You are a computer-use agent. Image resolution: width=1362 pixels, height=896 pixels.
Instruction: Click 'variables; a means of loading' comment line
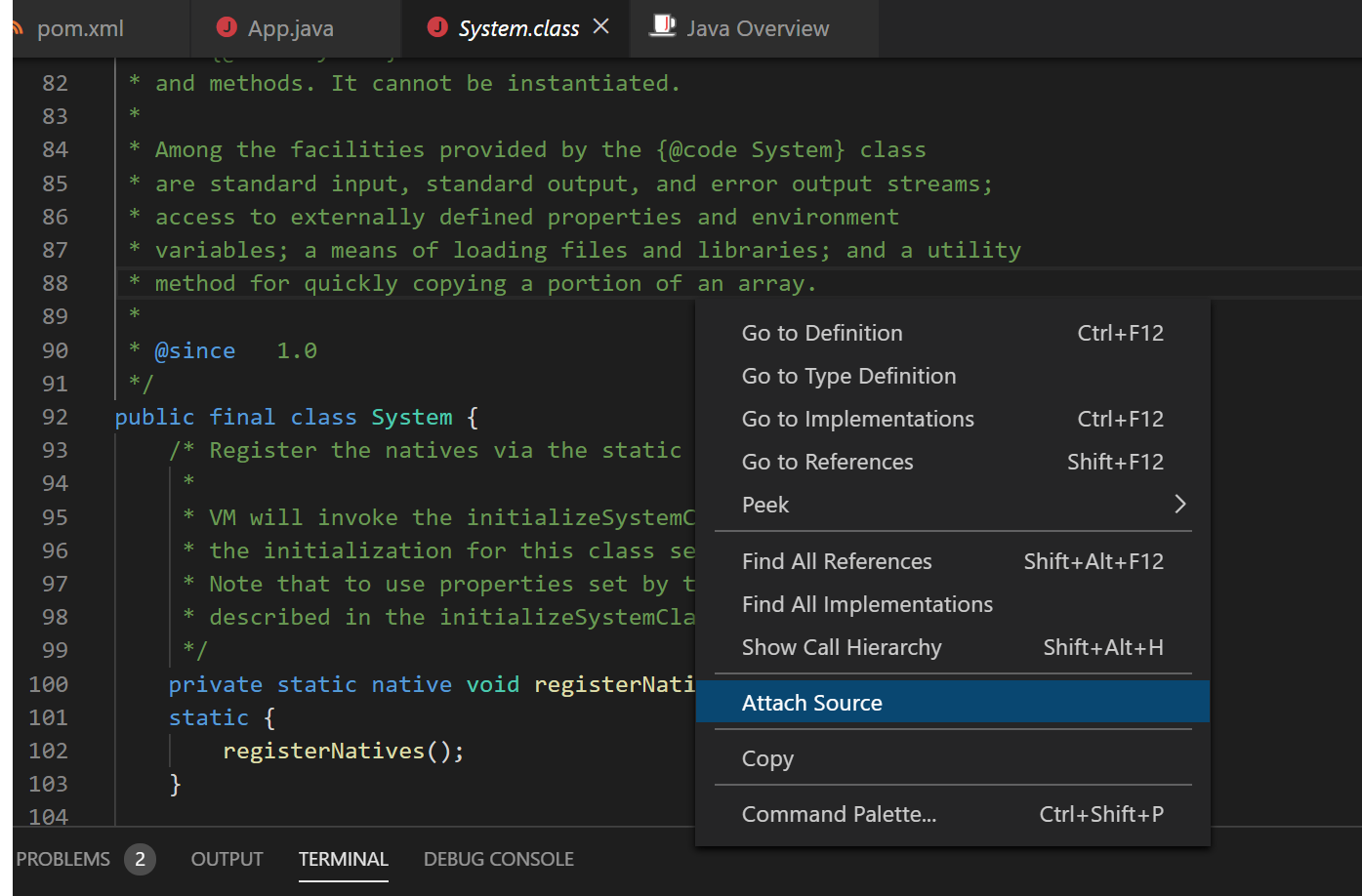[x=575, y=250]
